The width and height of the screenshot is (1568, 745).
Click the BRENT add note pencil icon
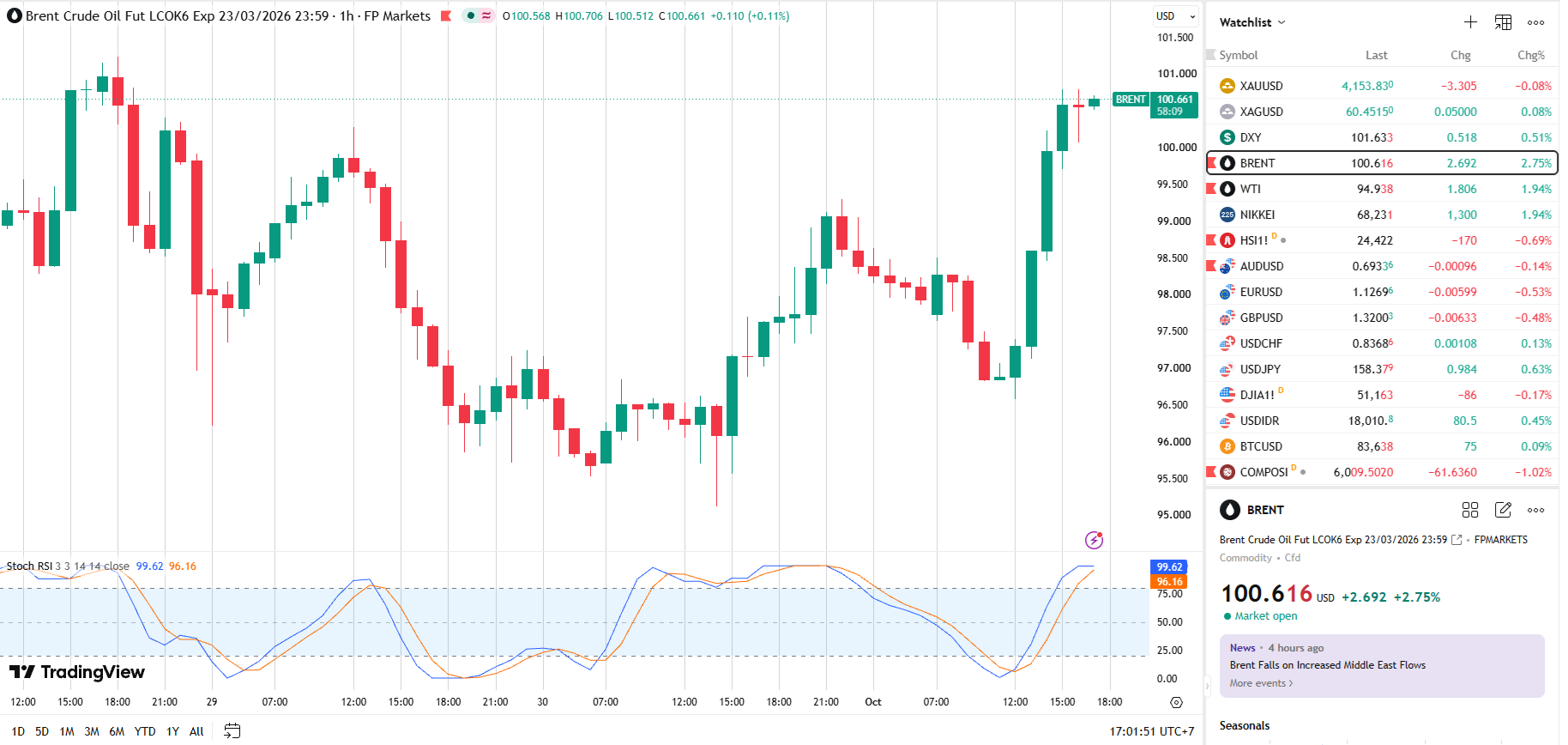coord(1503,510)
